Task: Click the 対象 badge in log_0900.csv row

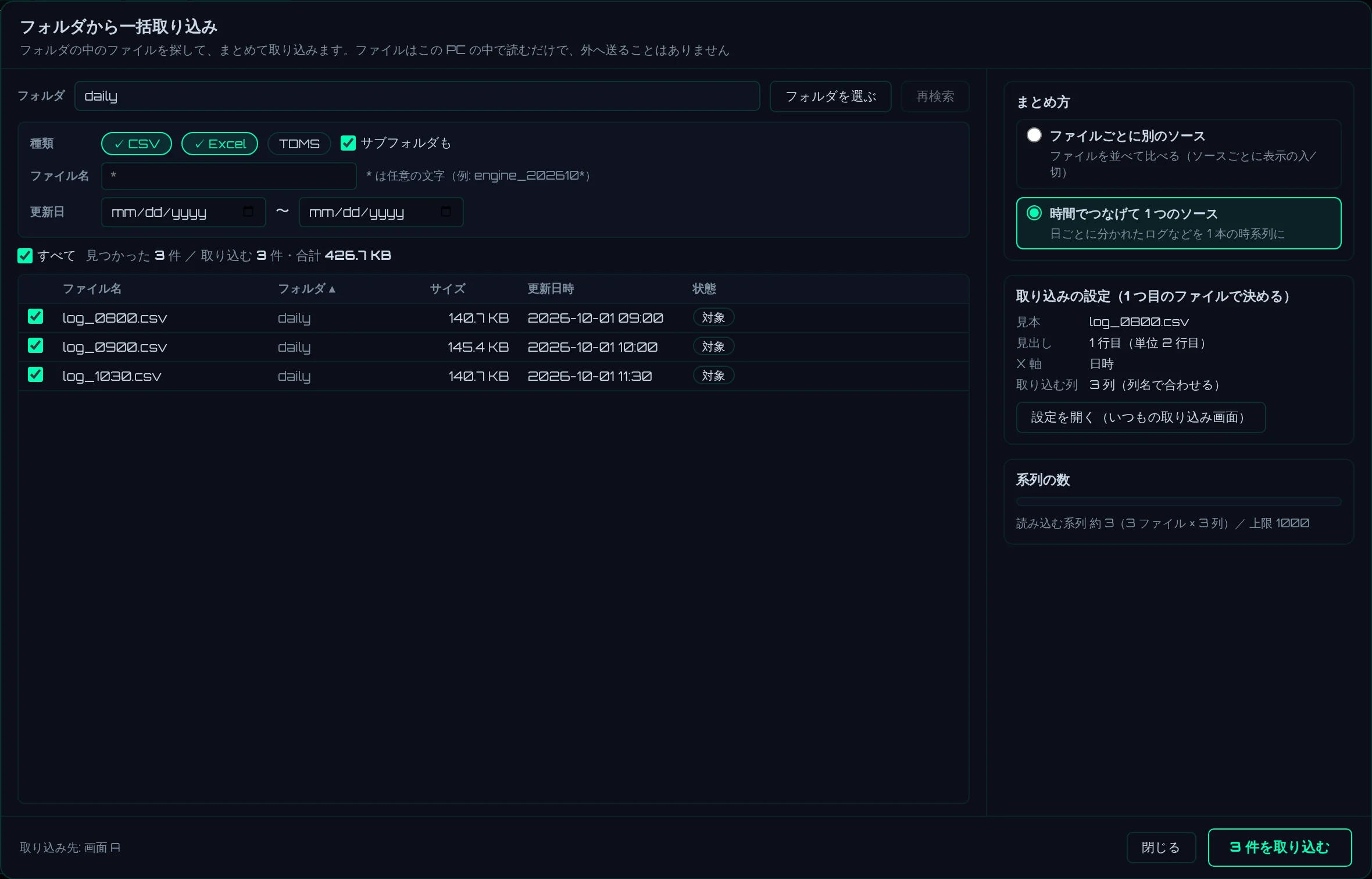Action: click(x=713, y=346)
